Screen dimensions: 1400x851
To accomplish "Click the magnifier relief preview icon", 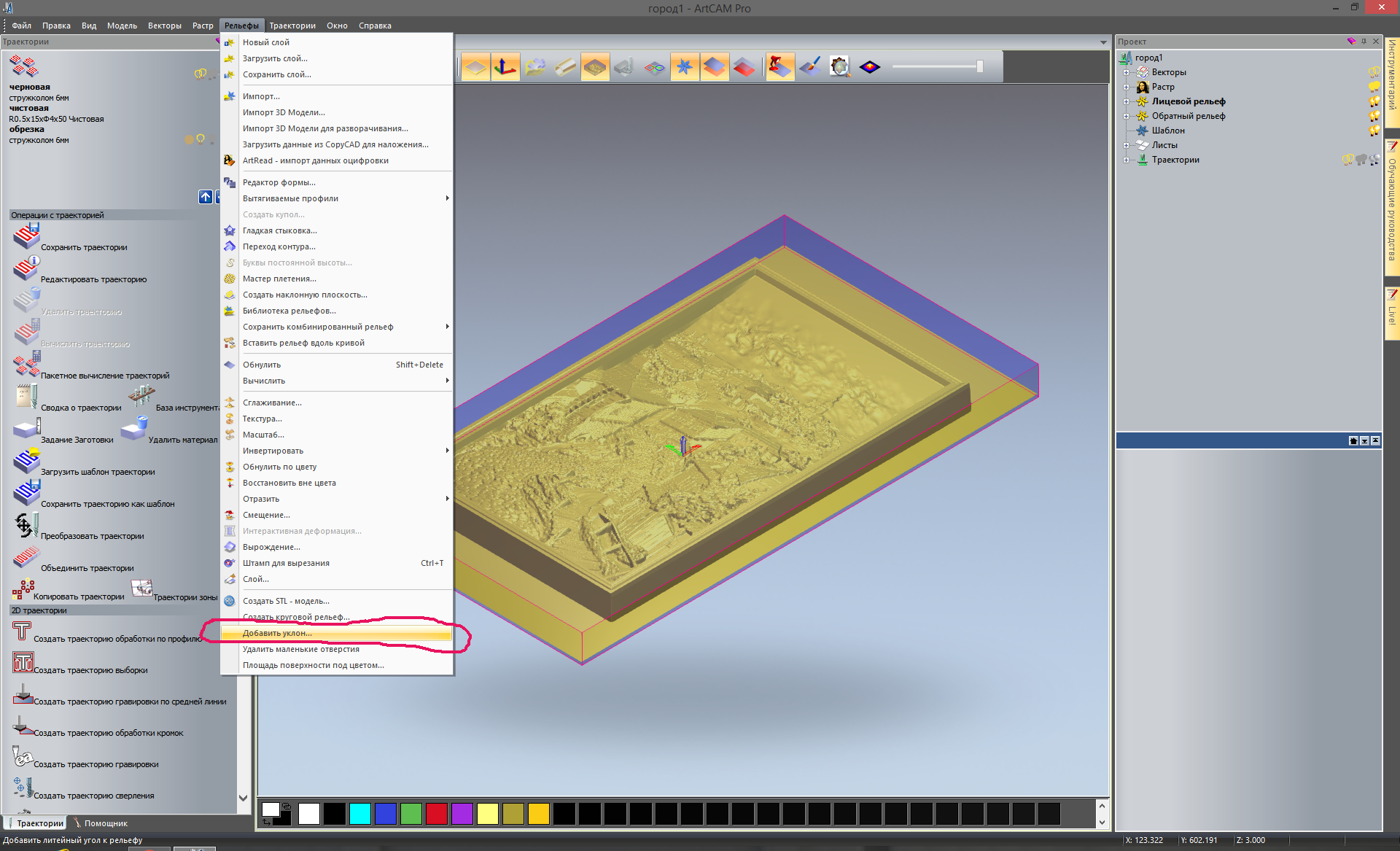I will coord(840,68).
